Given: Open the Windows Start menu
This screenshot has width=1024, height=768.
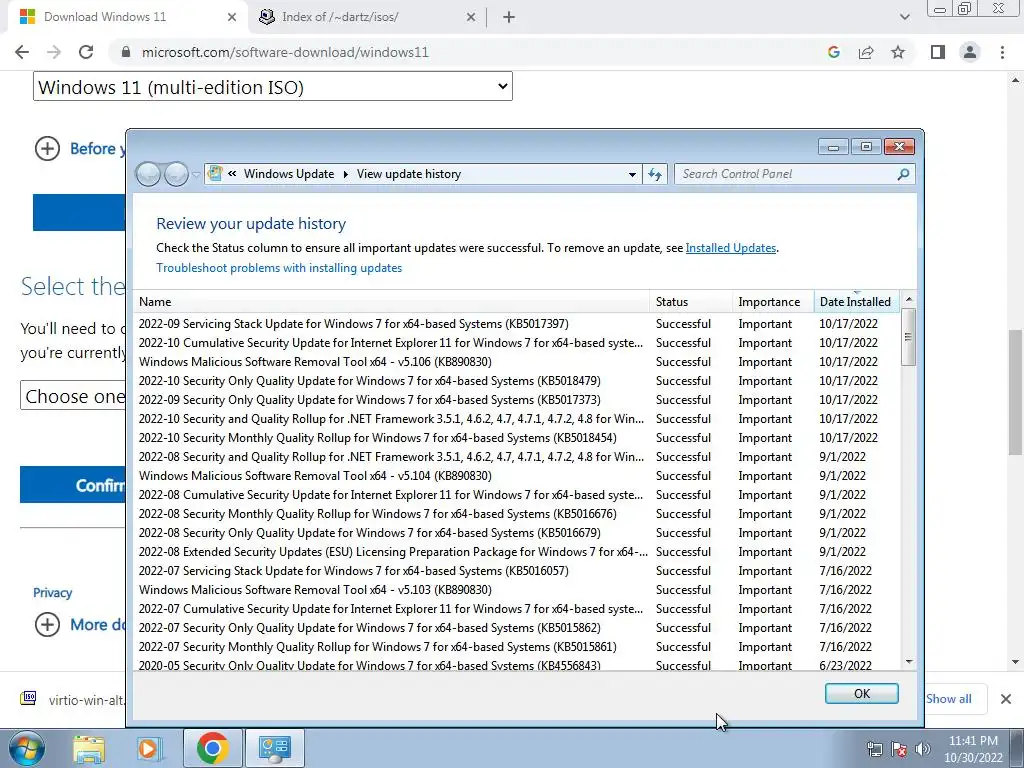Looking at the screenshot, I should click(x=27, y=748).
